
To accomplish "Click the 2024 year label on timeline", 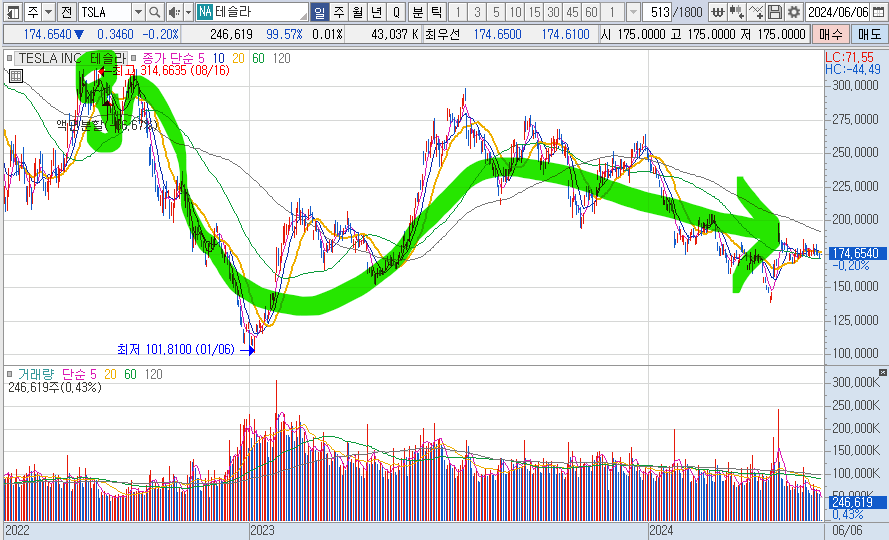I will (661, 531).
